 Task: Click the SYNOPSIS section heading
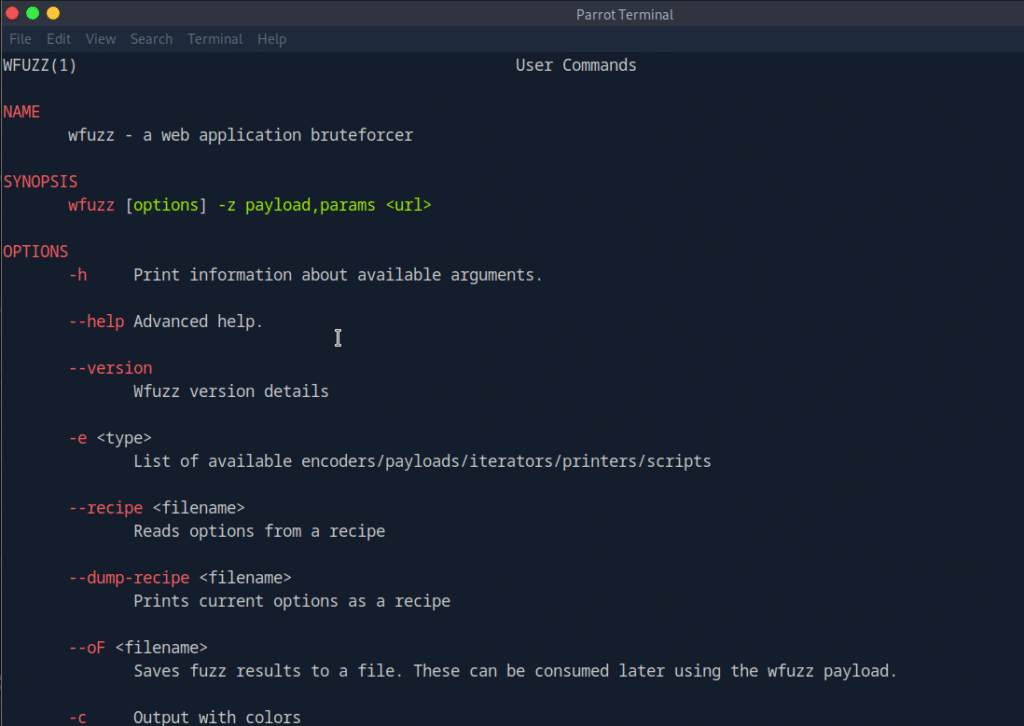(x=40, y=182)
